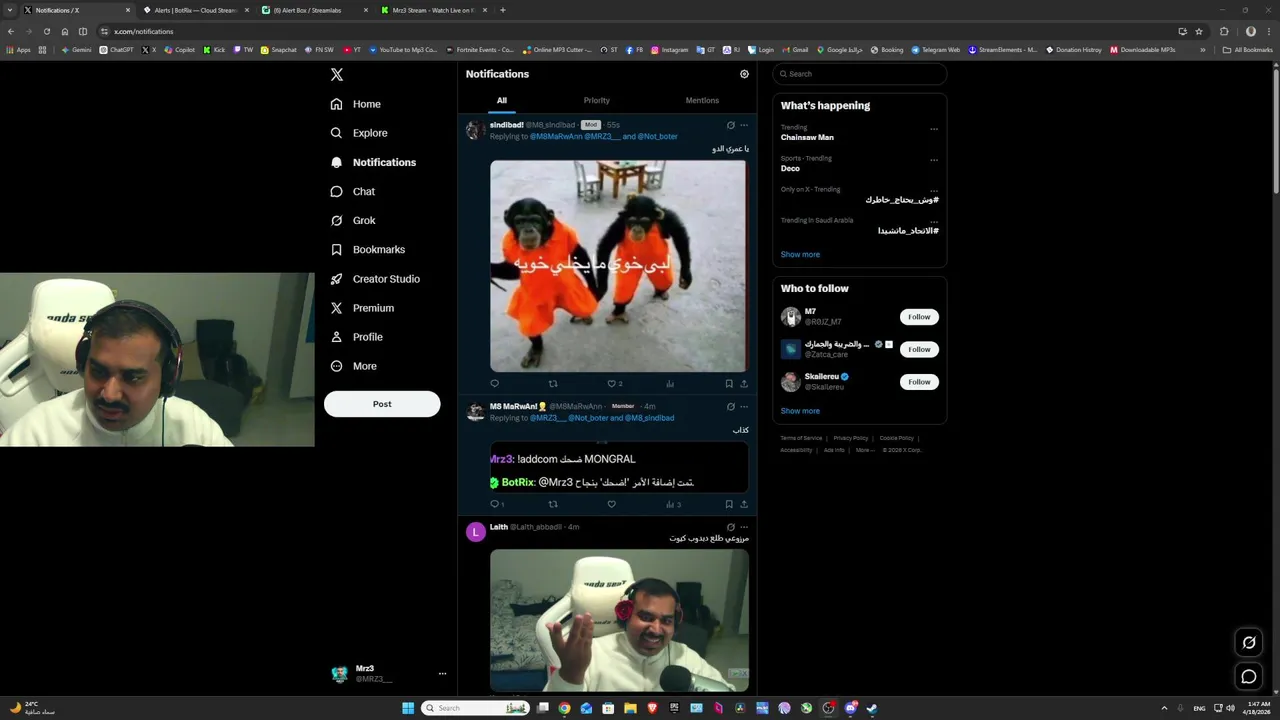Go to Home in sidebar
Screen dimensions: 1280x720
(x=356, y=104)
